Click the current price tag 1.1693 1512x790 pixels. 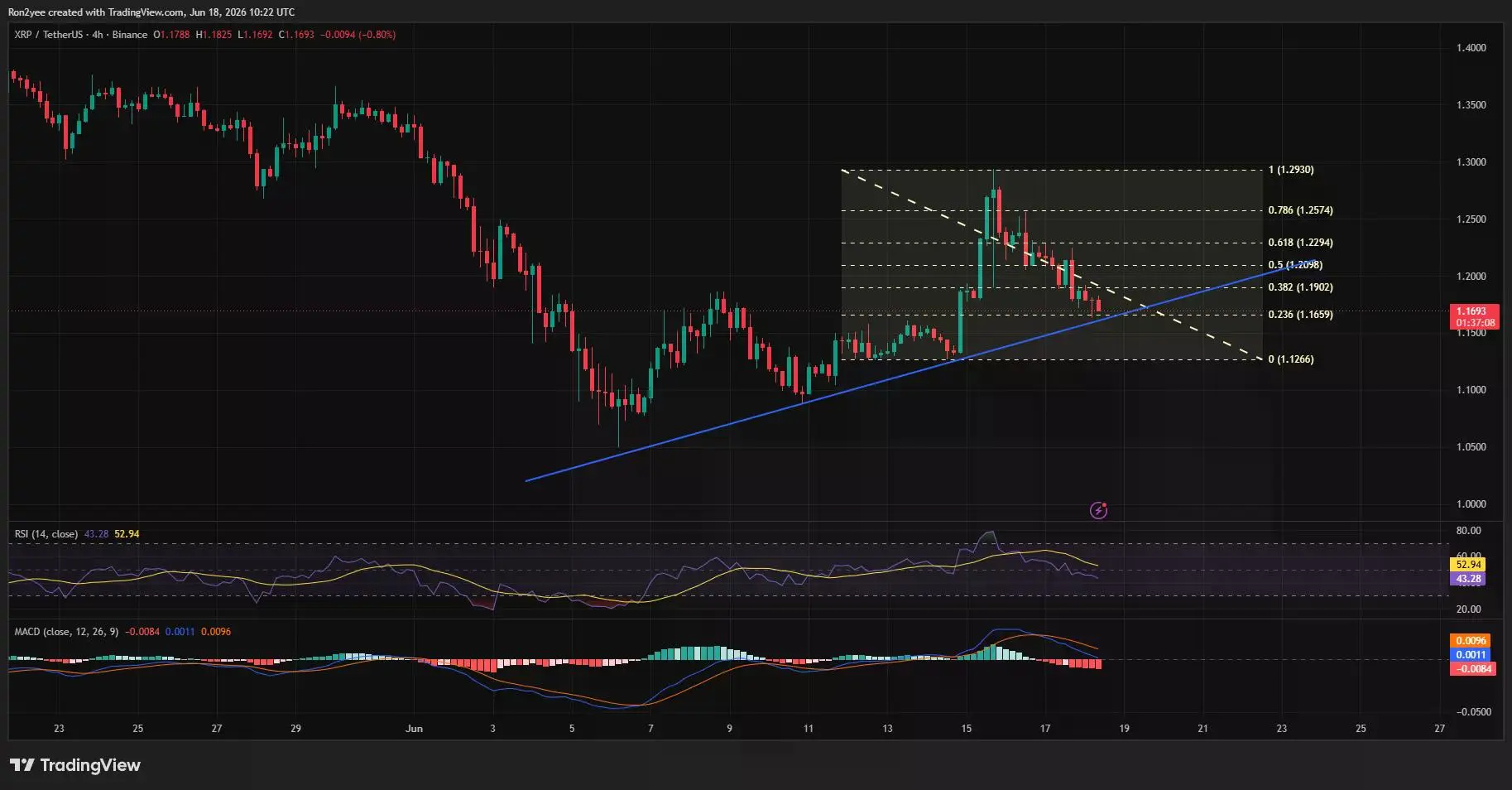(1475, 317)
